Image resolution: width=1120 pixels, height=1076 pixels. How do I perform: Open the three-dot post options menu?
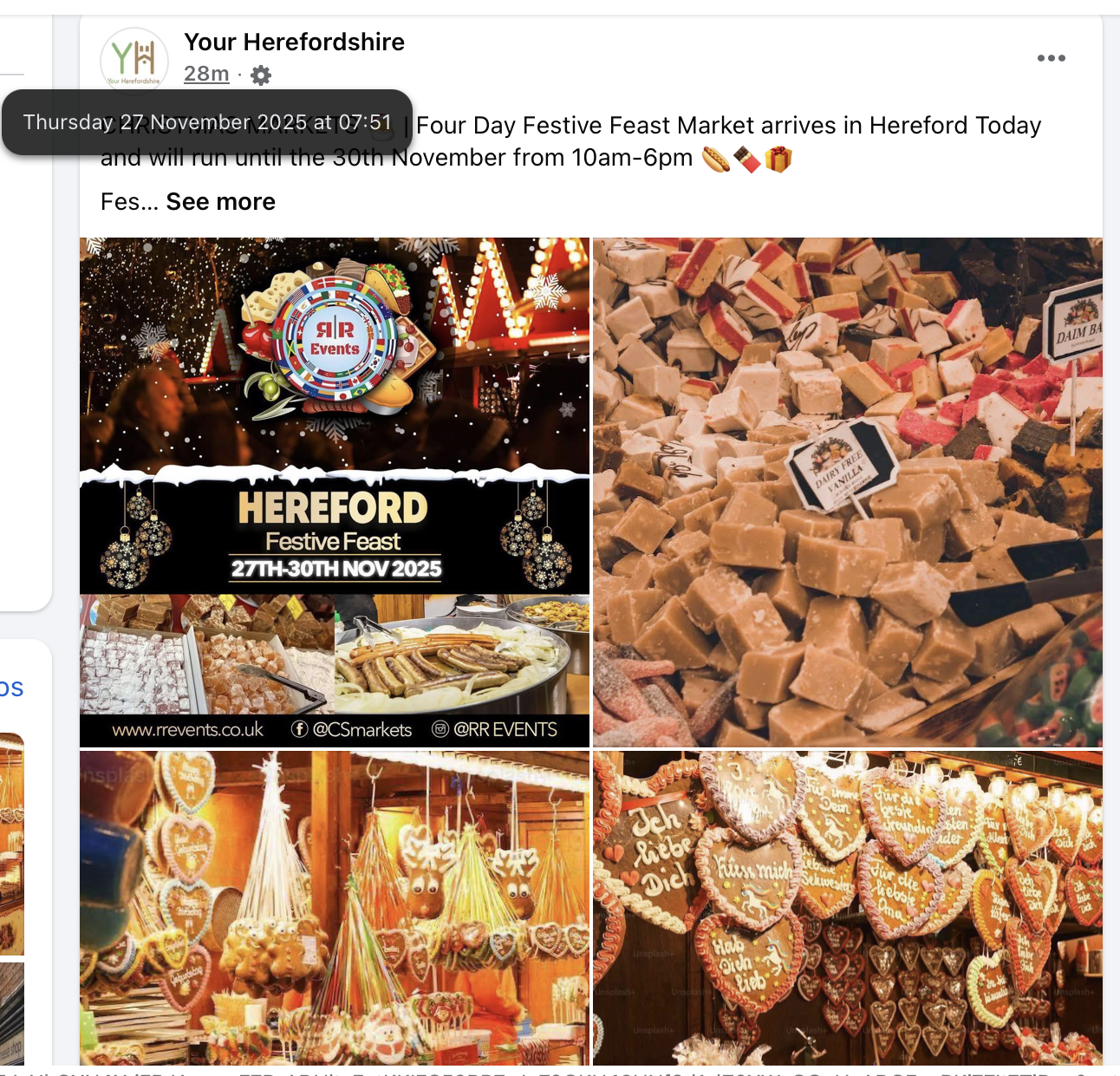1051,58
